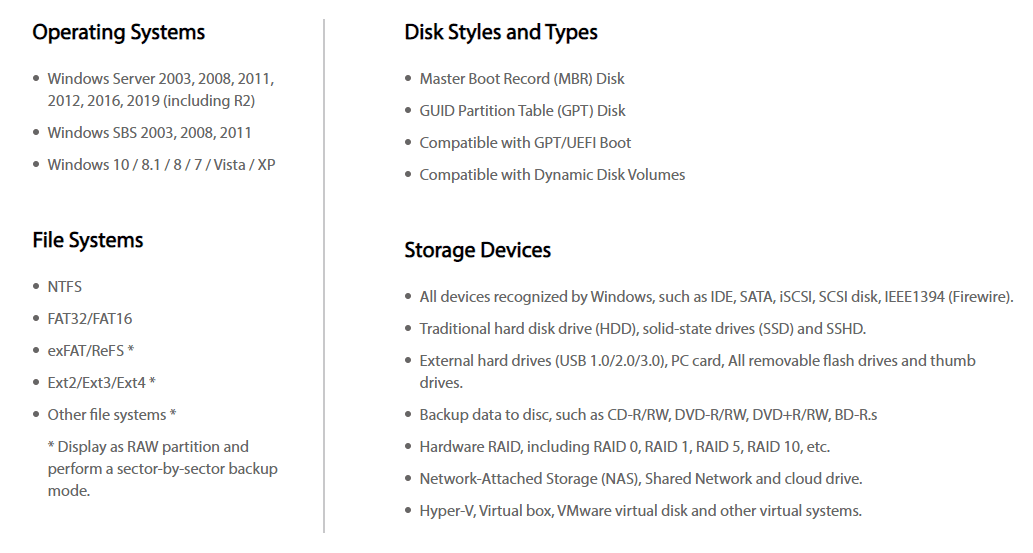1033x553 pixels.
Task: Select the Other file systems item
Action: coord(111,415)
